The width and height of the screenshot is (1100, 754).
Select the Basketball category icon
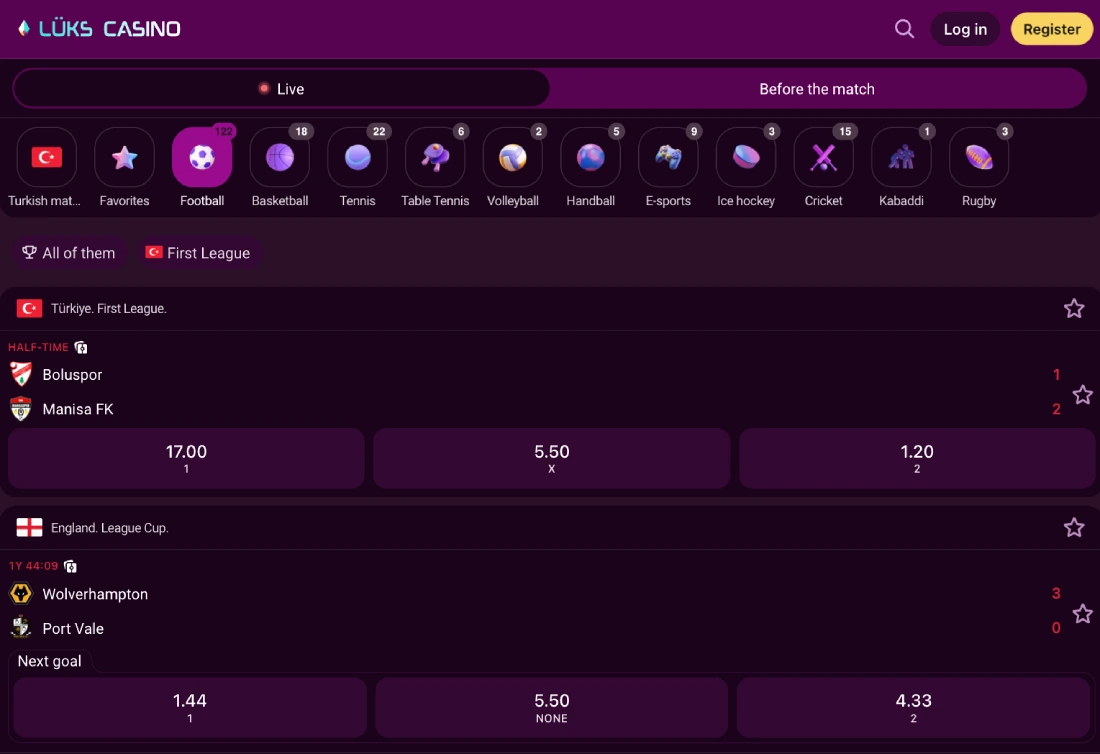[280, 157]
